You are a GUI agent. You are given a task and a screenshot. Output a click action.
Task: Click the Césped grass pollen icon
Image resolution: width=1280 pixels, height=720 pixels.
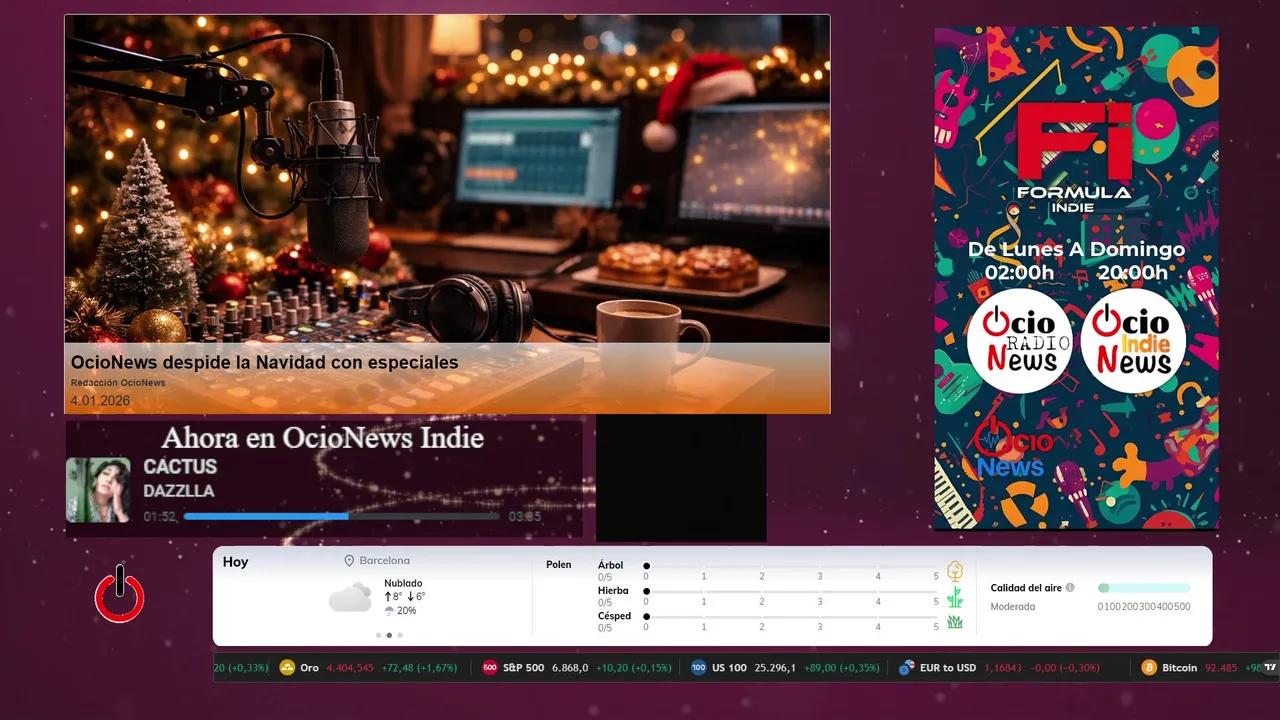tap(954, 622)
